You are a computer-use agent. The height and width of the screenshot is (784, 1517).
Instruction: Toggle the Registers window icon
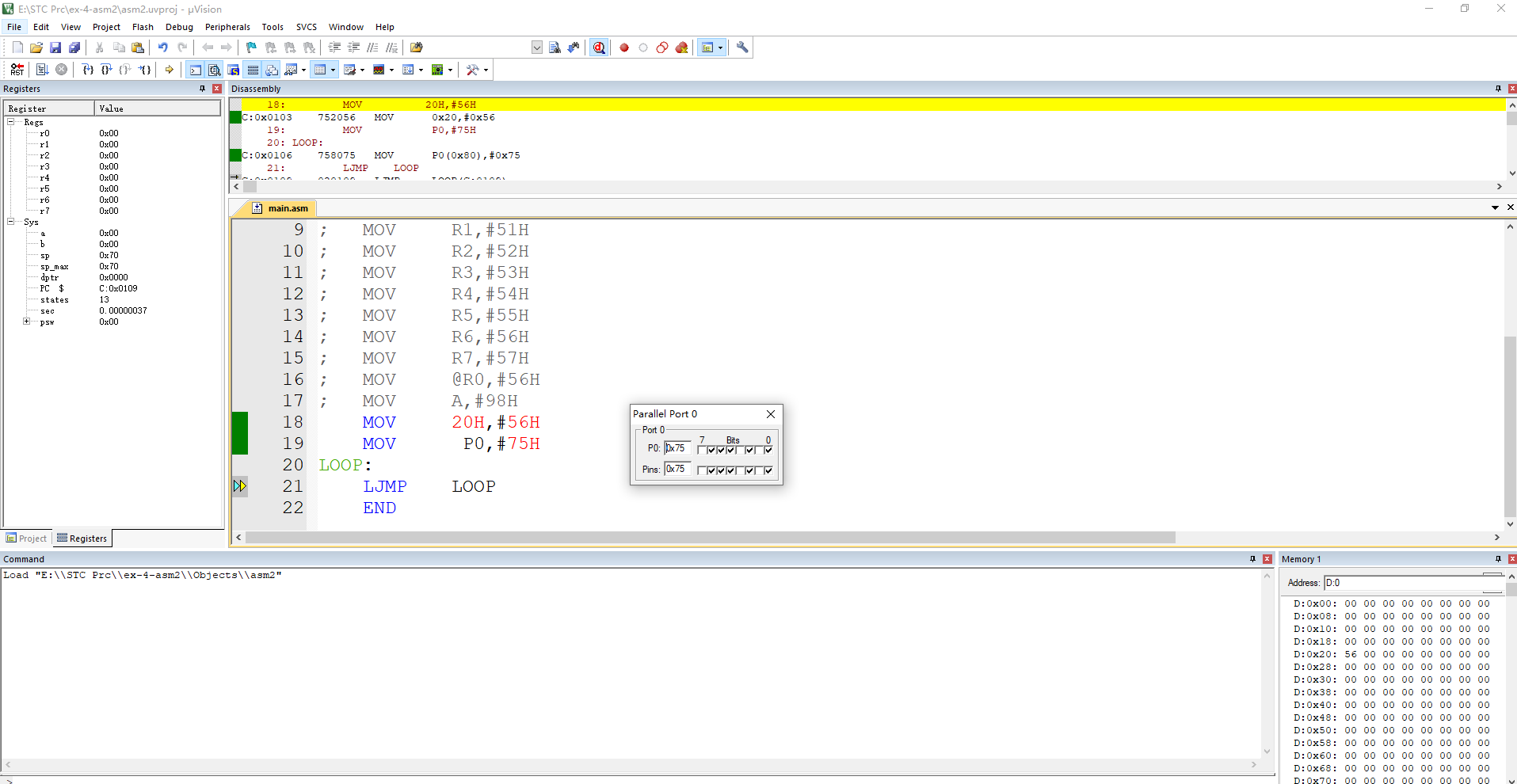253,70
